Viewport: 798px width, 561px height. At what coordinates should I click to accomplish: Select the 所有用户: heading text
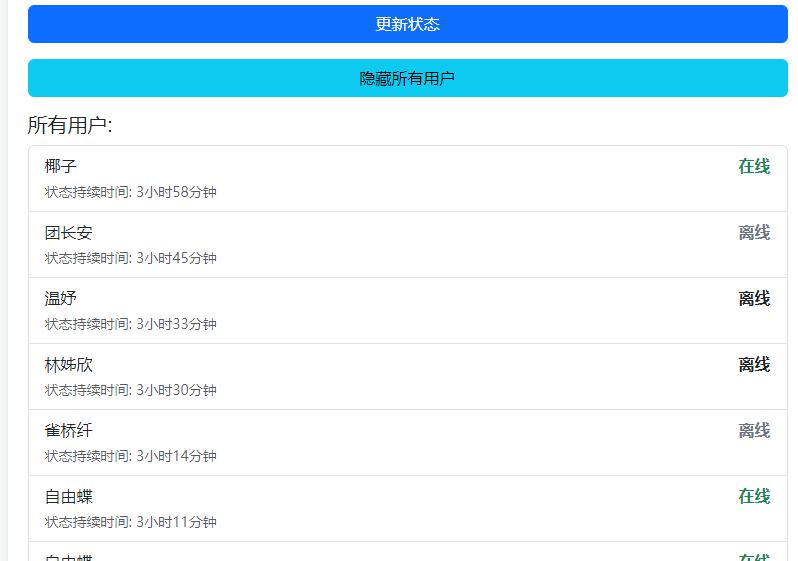pyautogui.click(x=70, y=125)
